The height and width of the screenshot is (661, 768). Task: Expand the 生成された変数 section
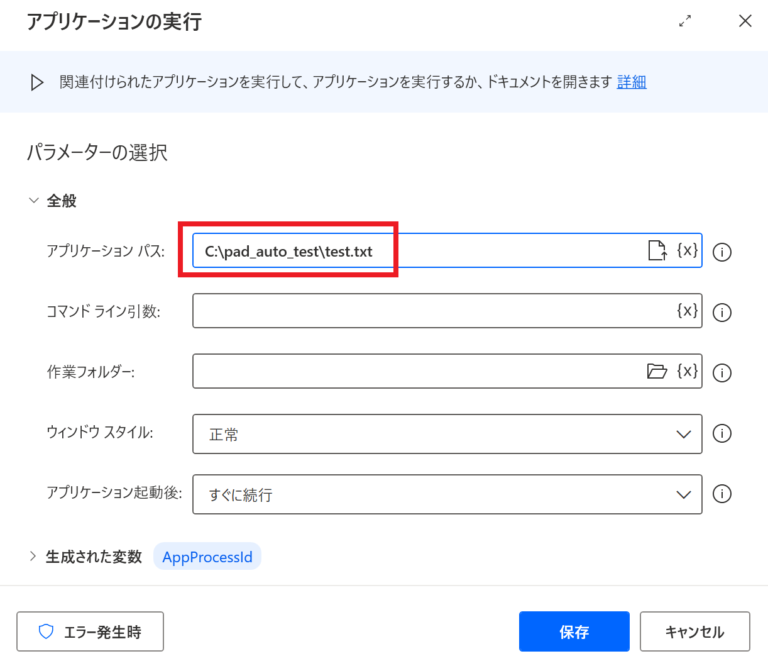click(33, 556)
